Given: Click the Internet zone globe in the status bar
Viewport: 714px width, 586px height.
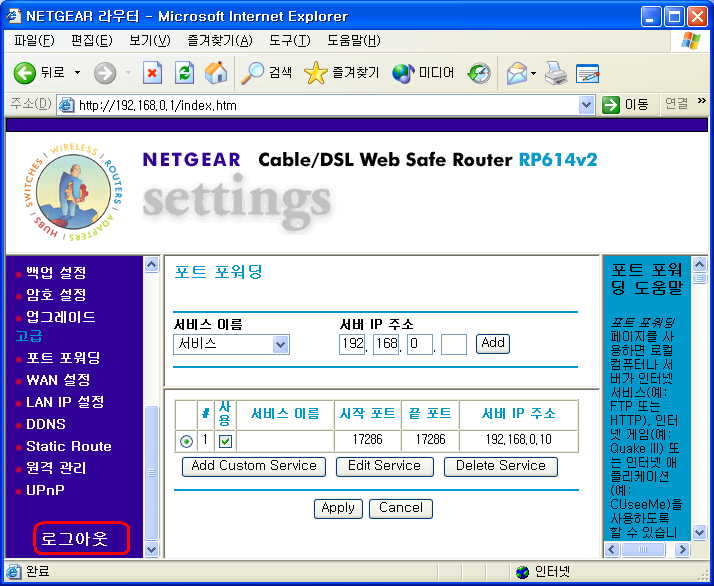Looking at the screenshot, I should point(522,572).
